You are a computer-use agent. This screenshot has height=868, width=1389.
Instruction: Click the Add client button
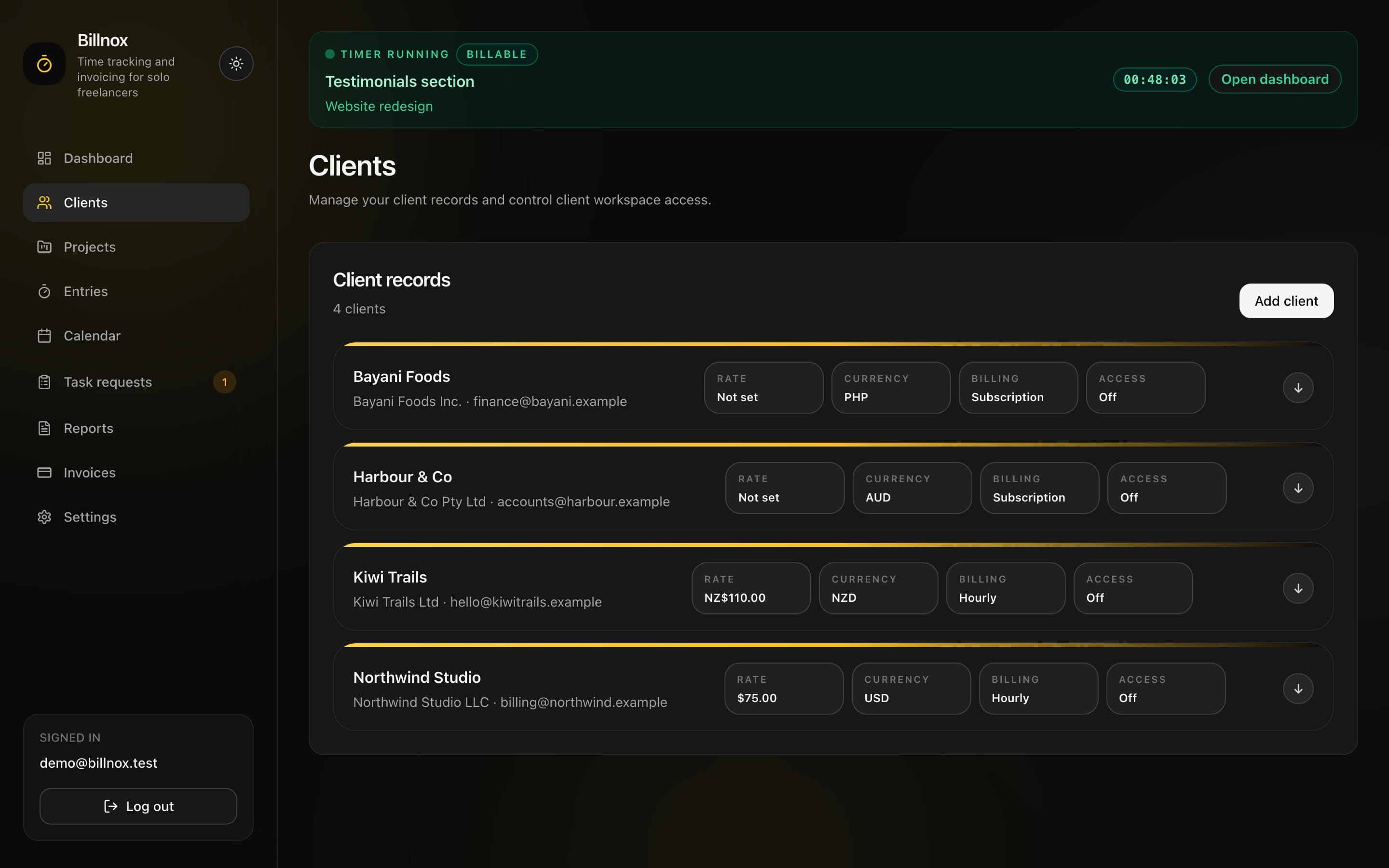pos(1286,301)
